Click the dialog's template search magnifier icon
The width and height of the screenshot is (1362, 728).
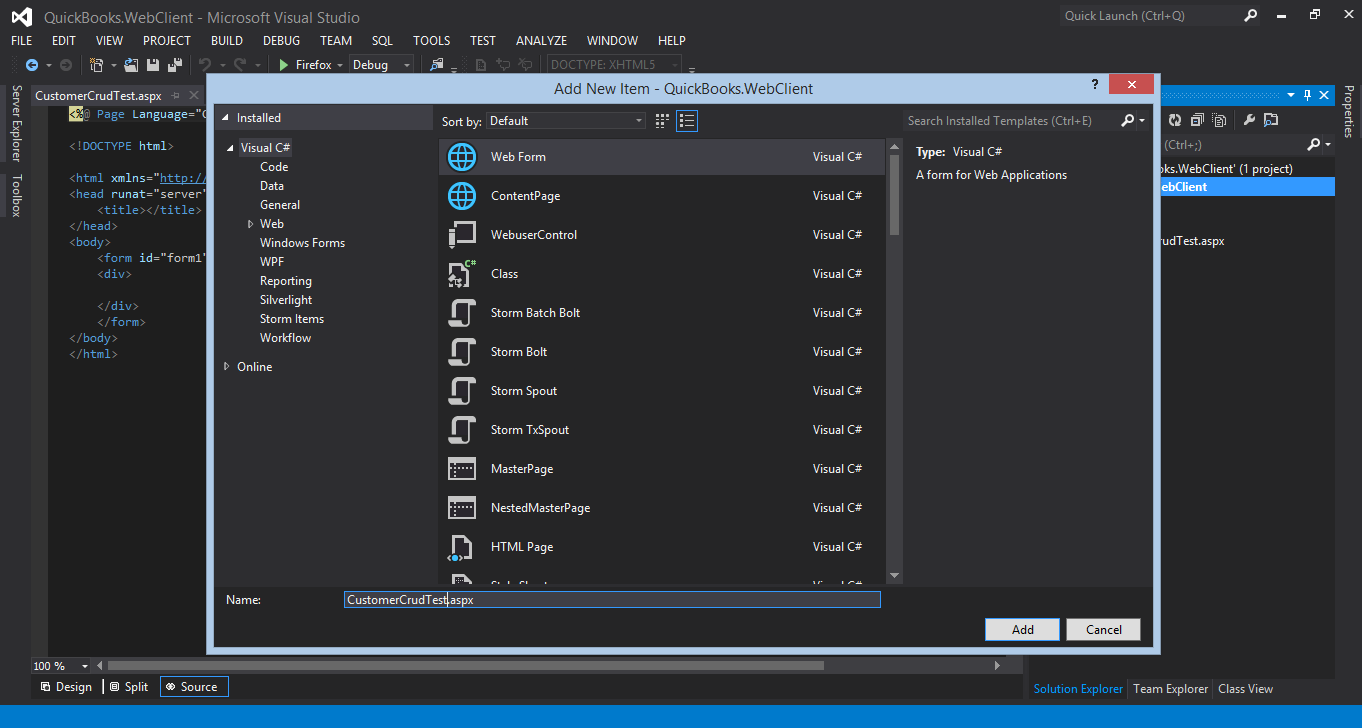pos(1128,121)
